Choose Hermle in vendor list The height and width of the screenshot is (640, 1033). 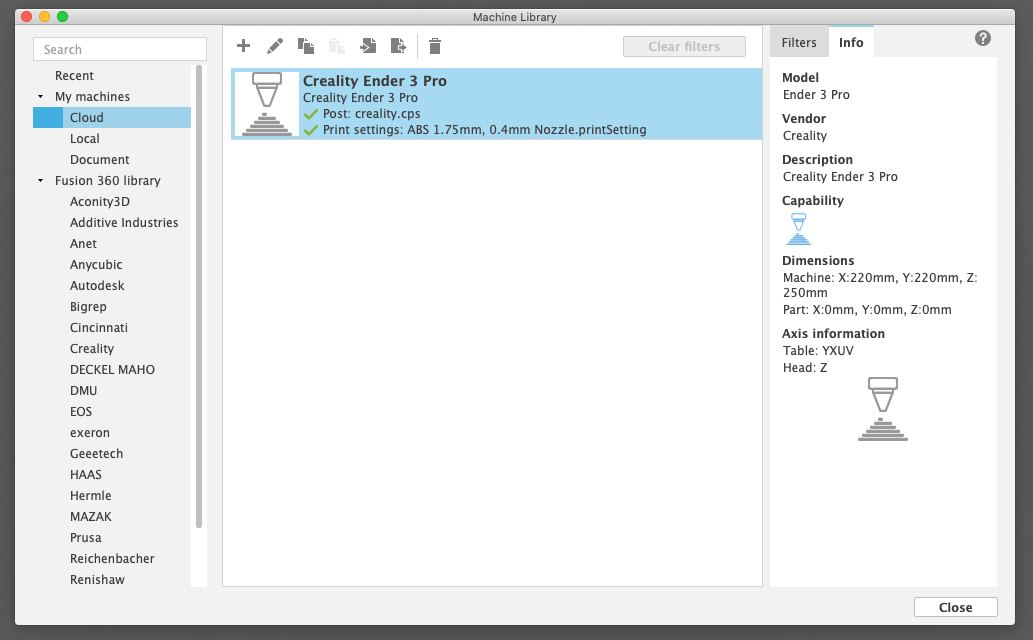click(x=90, y=496)
